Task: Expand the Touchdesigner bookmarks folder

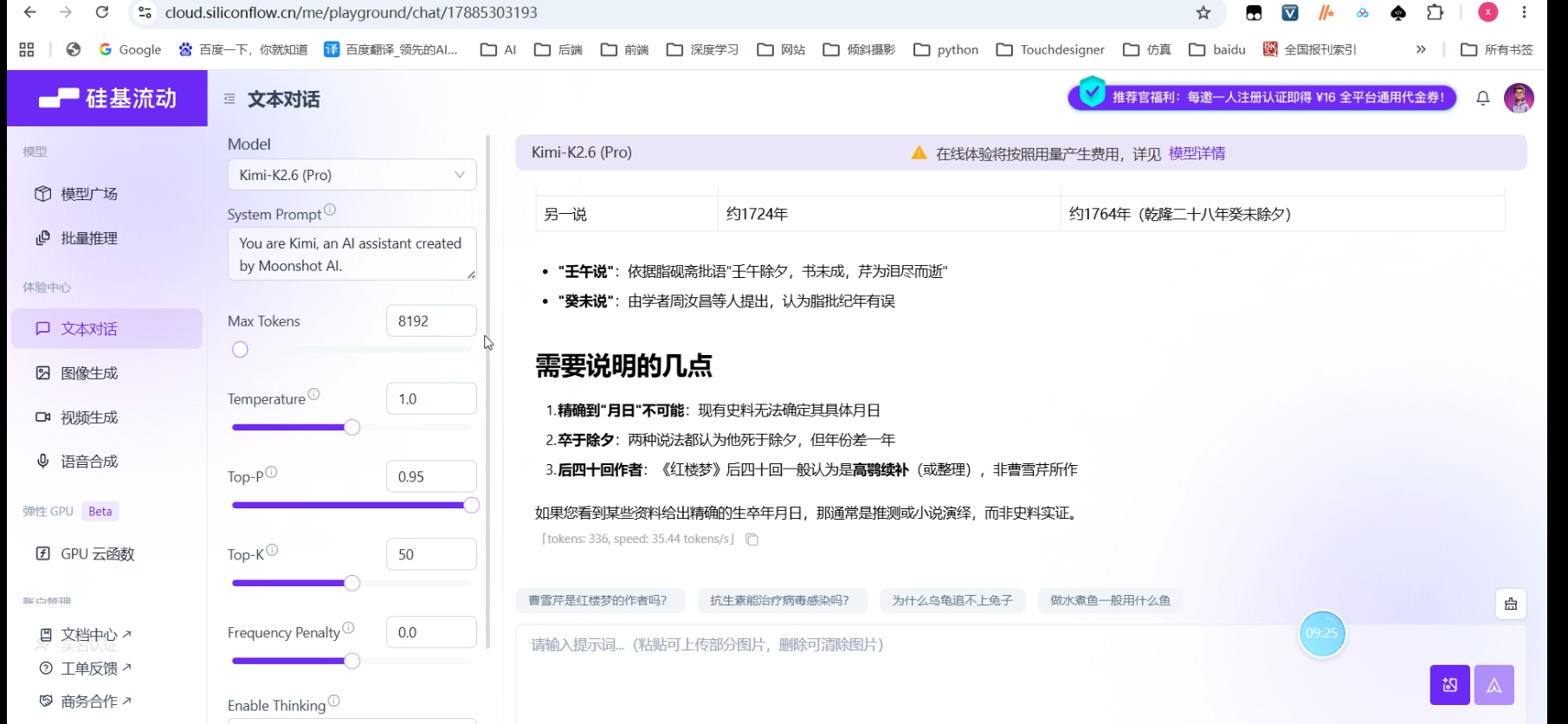Action: coord(1050,49)
